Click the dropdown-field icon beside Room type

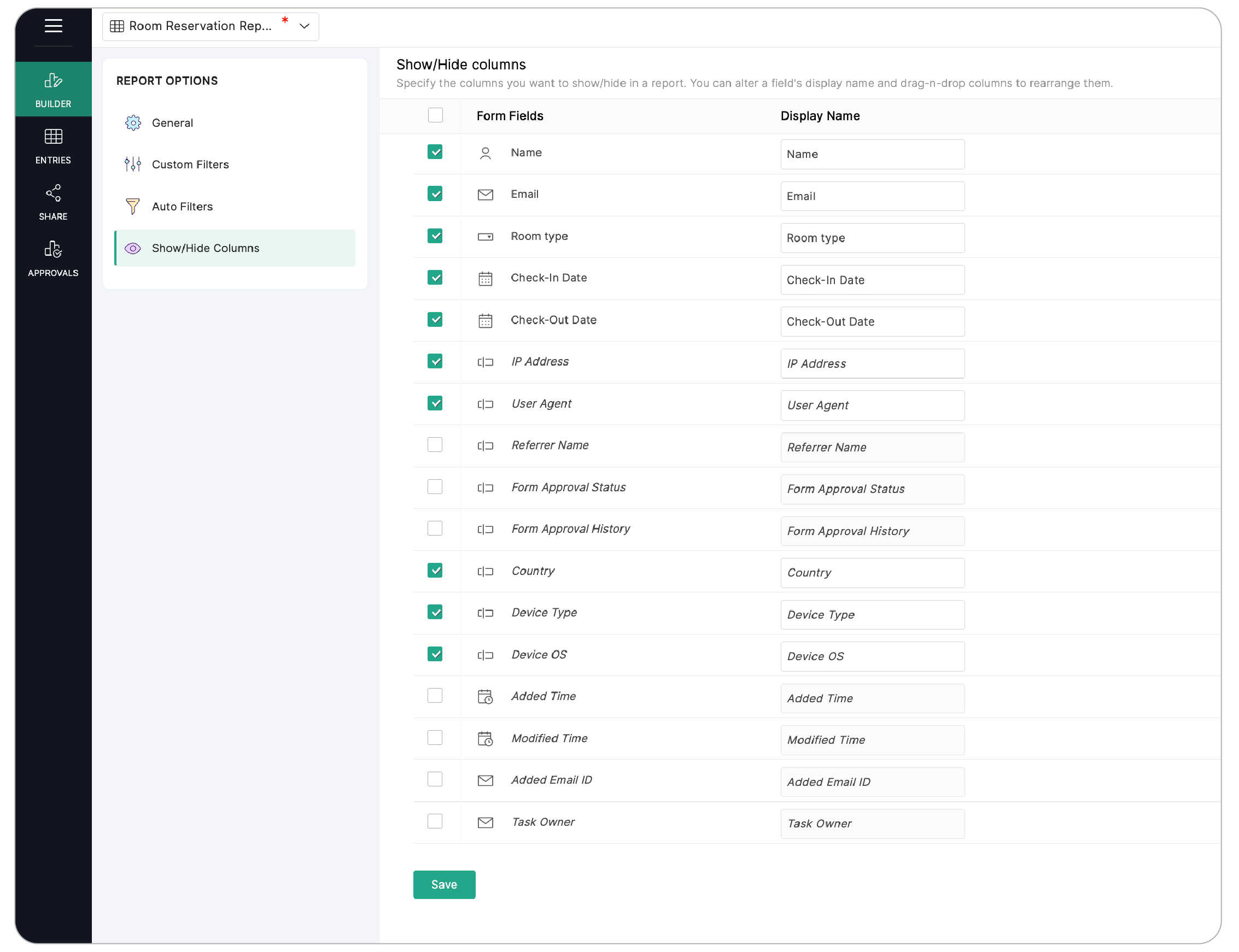(x=486, y=237)
